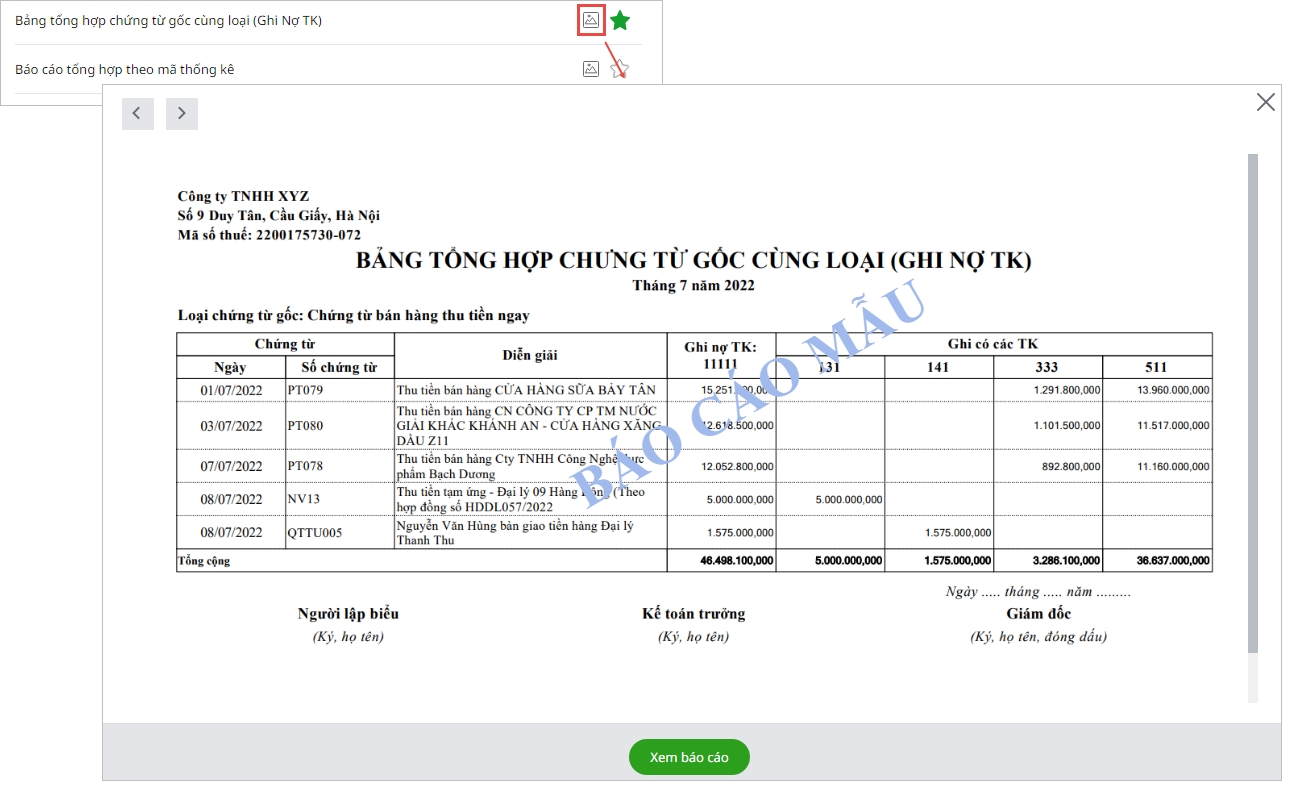Go to next sample with right arrow
Viewport: 1290px width, 787px height.
[182, 114]
